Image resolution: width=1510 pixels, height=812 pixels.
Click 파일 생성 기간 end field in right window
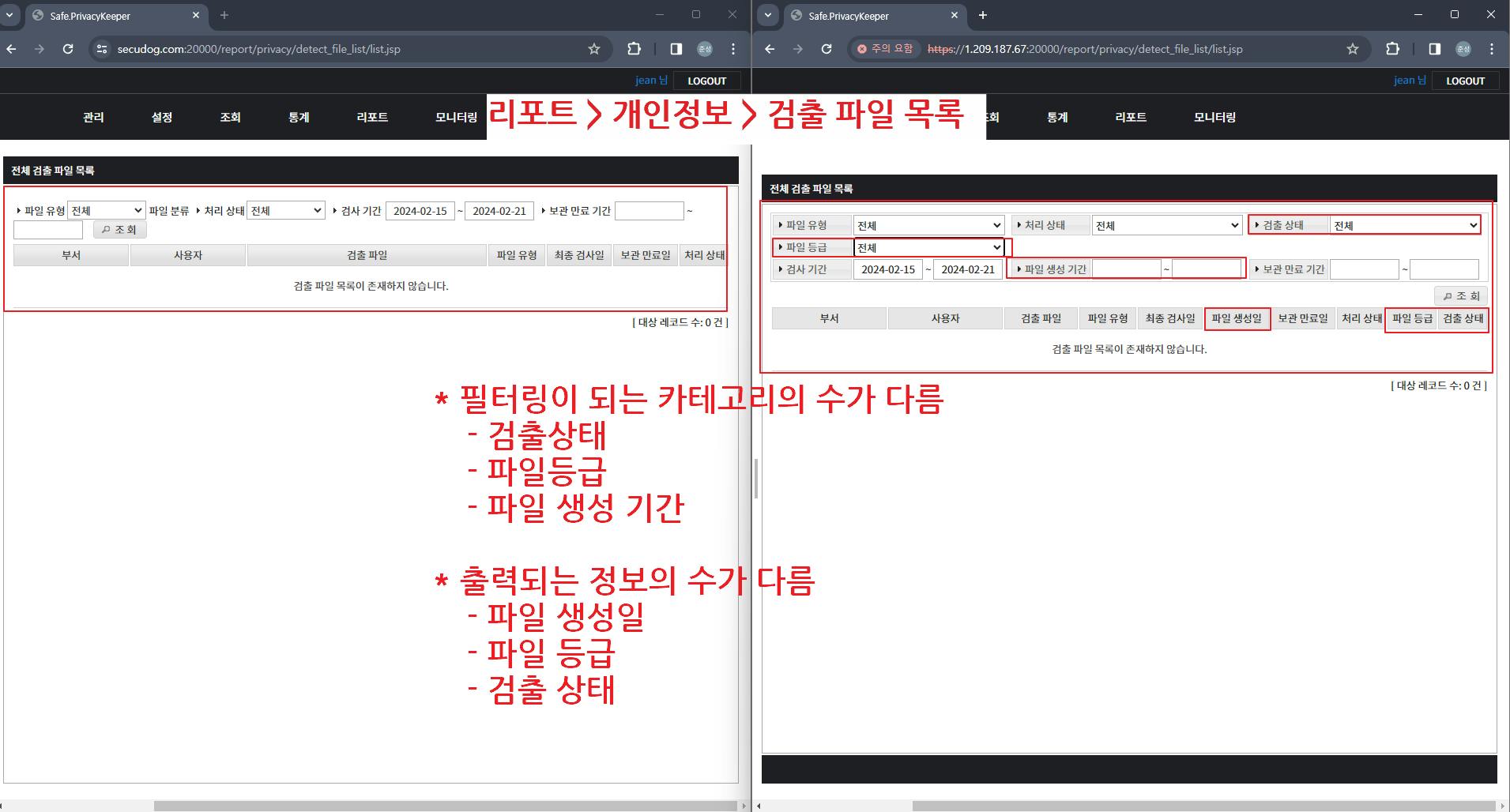coord(1207,269)
